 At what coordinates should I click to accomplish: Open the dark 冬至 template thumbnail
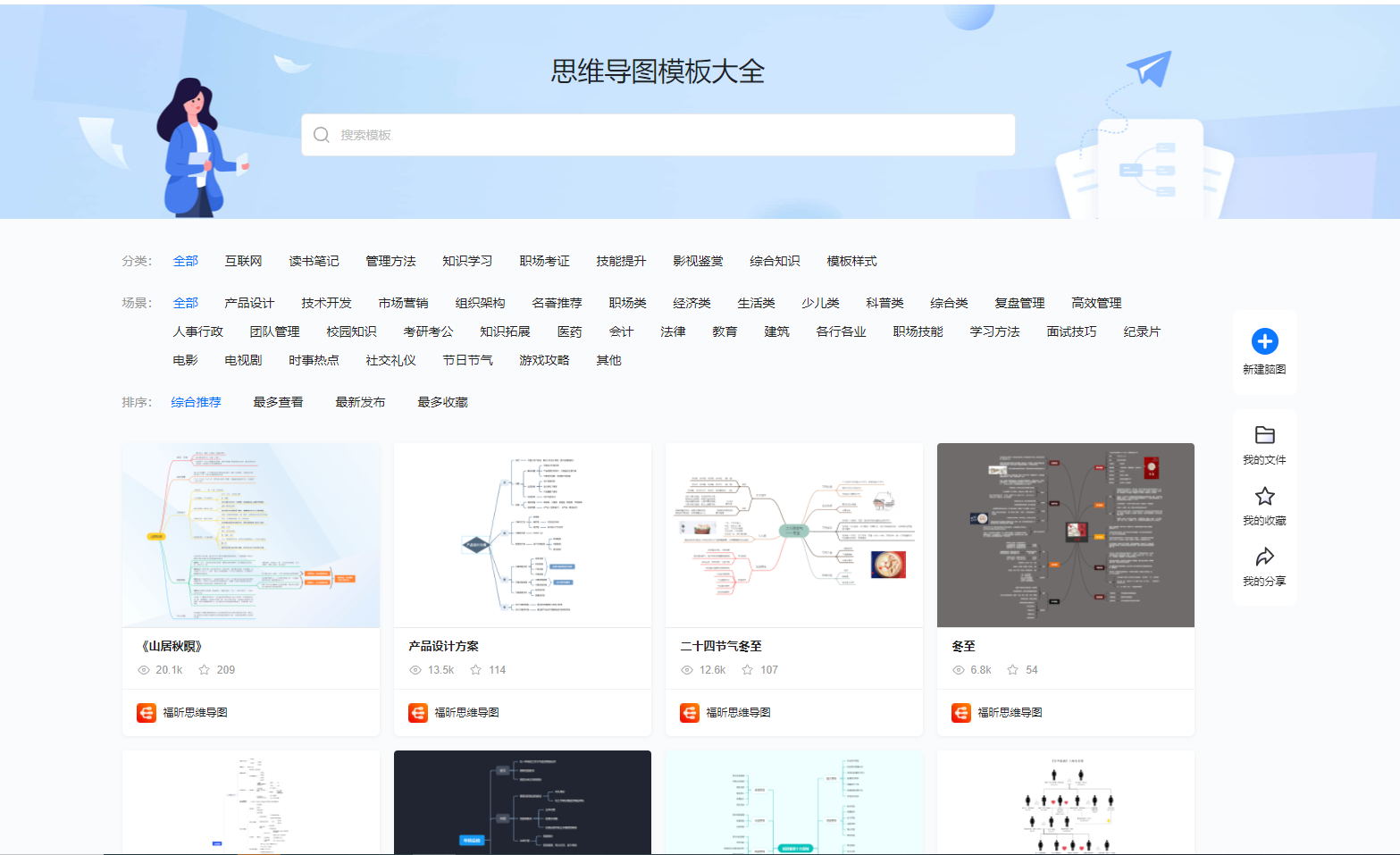click(1066, 535)
